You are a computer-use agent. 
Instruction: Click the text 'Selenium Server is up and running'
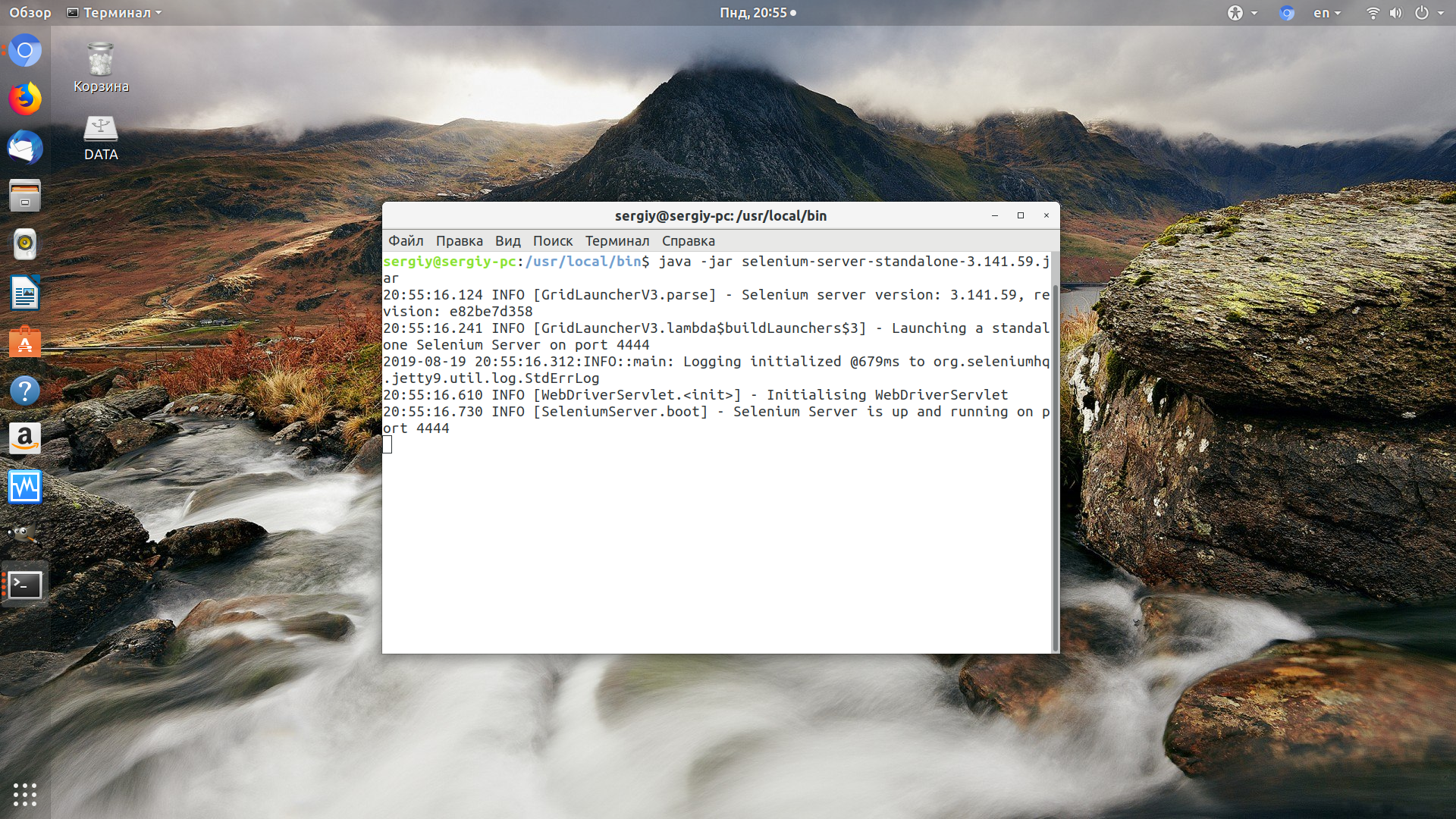(x=871, y=412)
